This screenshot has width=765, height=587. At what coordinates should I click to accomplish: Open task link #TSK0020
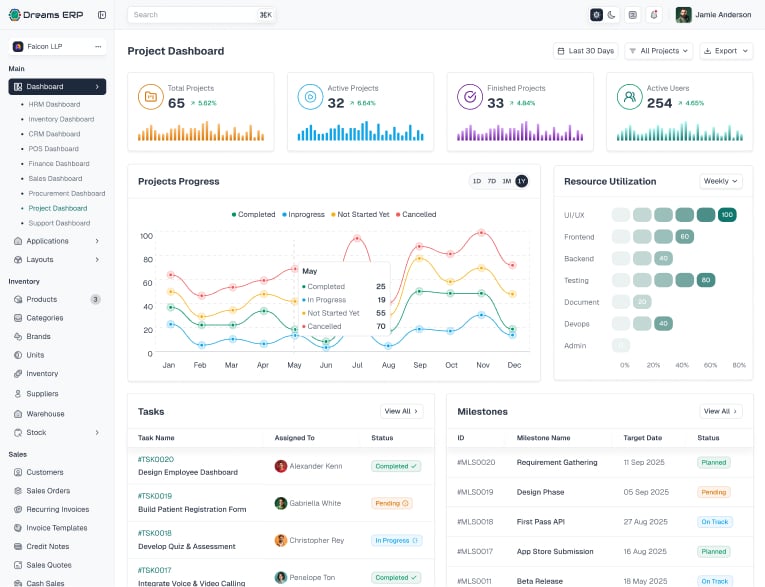(x=156, y=459)
